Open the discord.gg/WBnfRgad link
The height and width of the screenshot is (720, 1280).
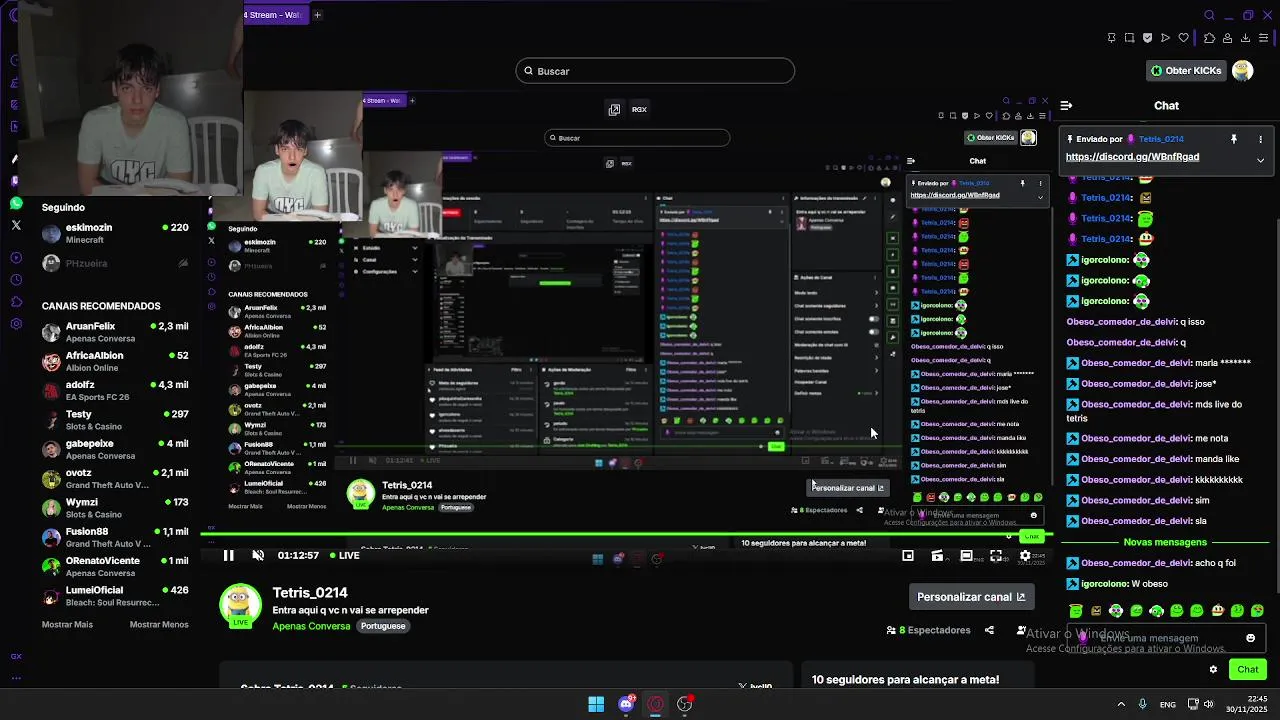tap(1132, 157)
